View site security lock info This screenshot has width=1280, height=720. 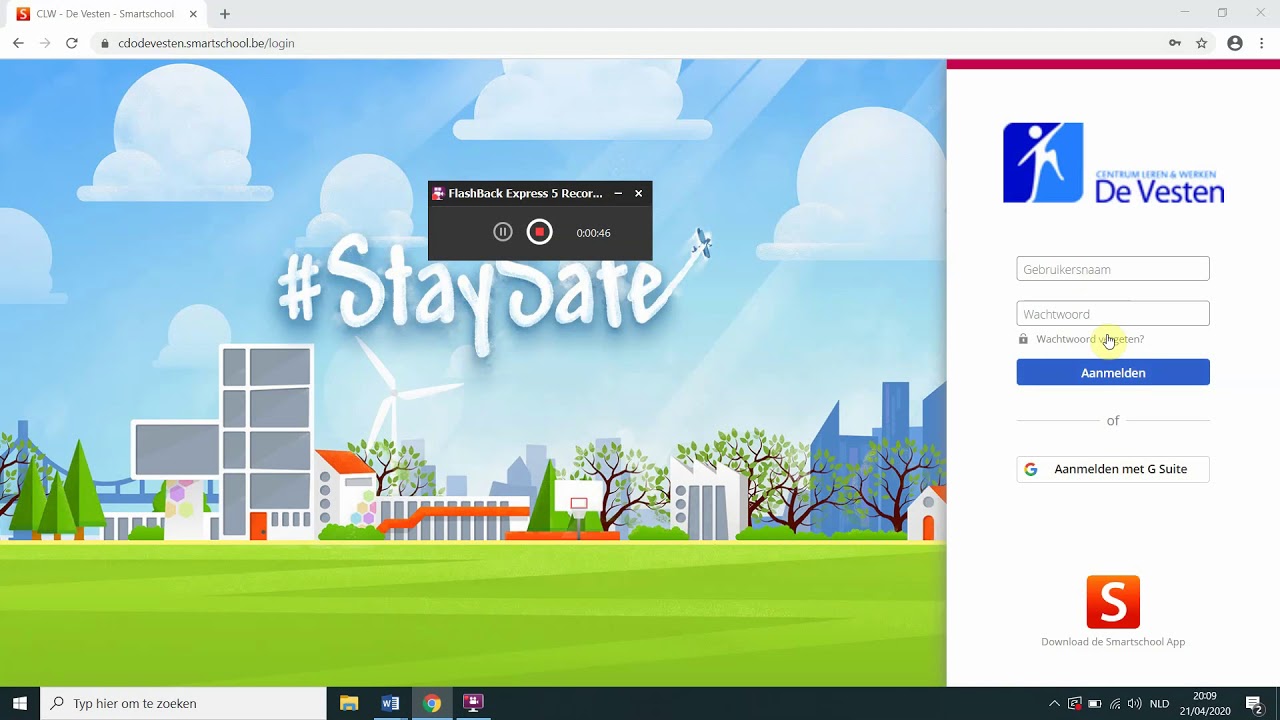click(104, 43)
